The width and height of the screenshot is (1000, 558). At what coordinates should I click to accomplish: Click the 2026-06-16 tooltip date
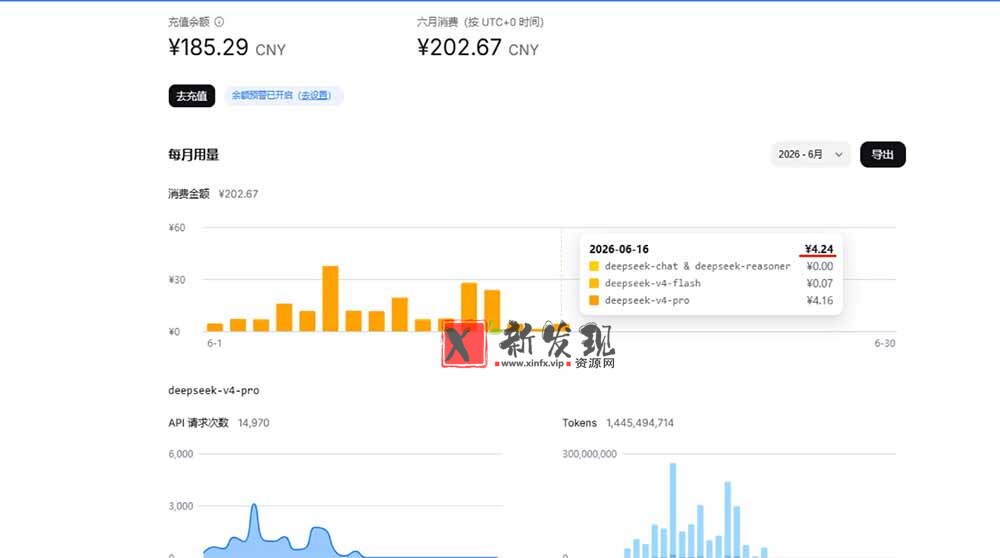coord(619,249)
